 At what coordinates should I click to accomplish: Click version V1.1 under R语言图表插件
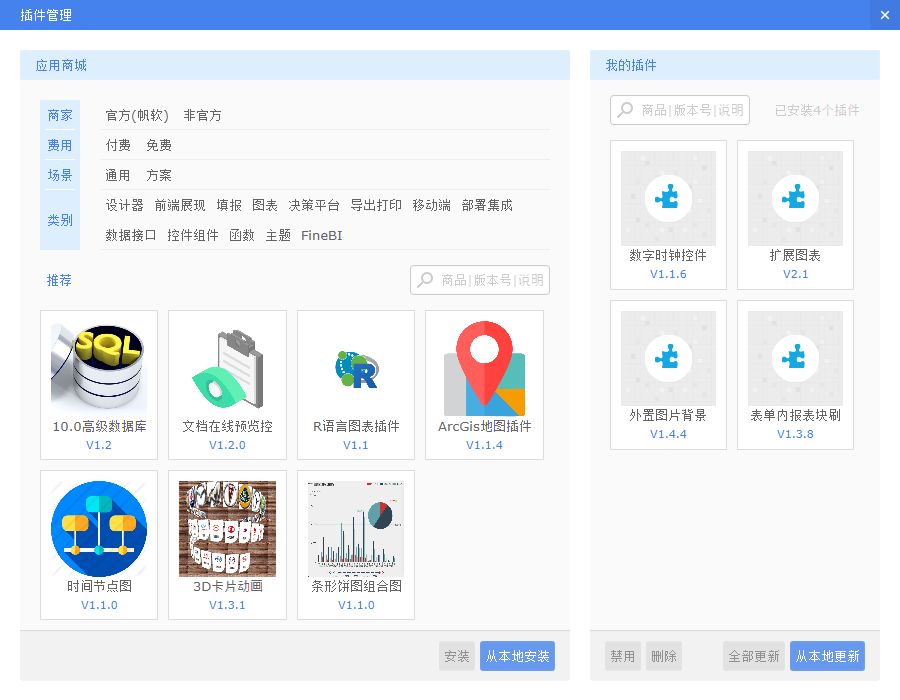(356, 445)
